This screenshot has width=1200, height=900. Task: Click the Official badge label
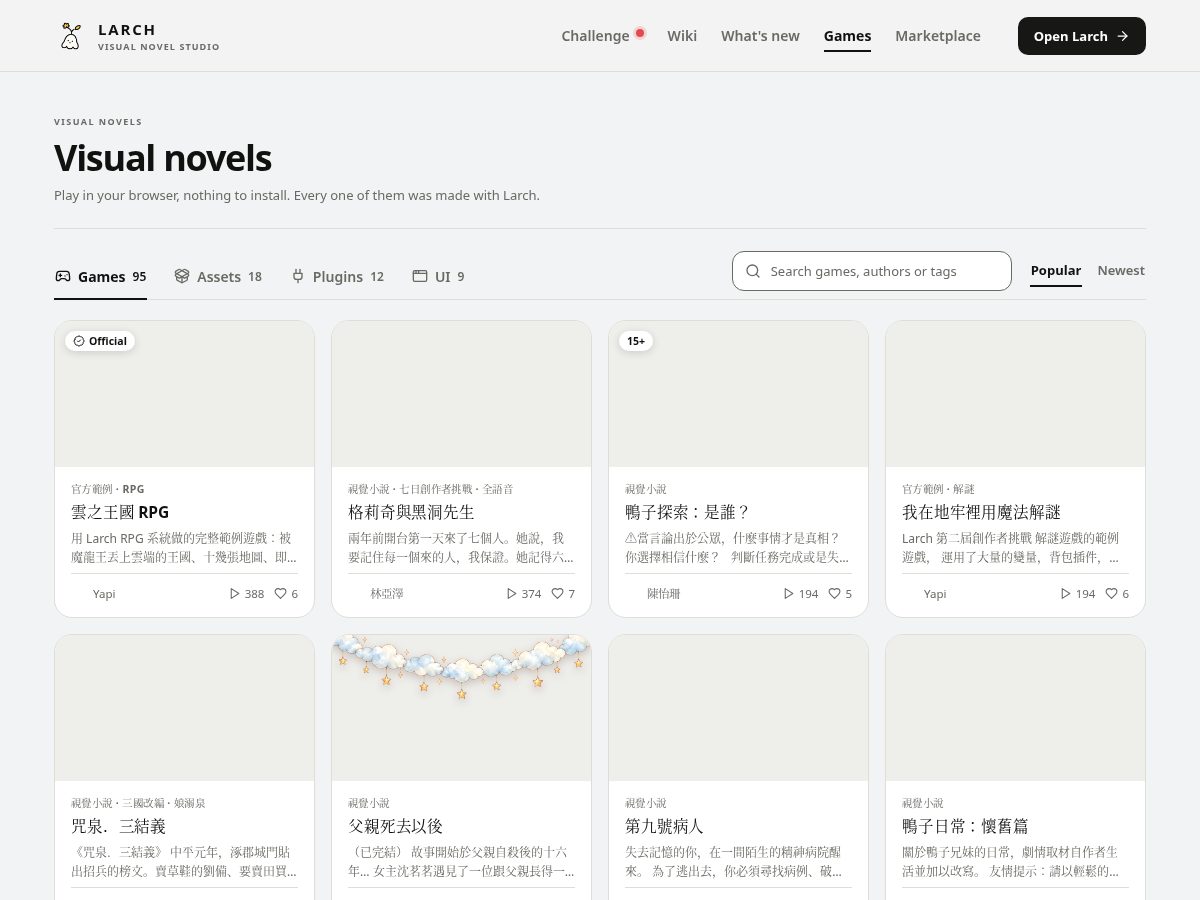pos(108,341)
